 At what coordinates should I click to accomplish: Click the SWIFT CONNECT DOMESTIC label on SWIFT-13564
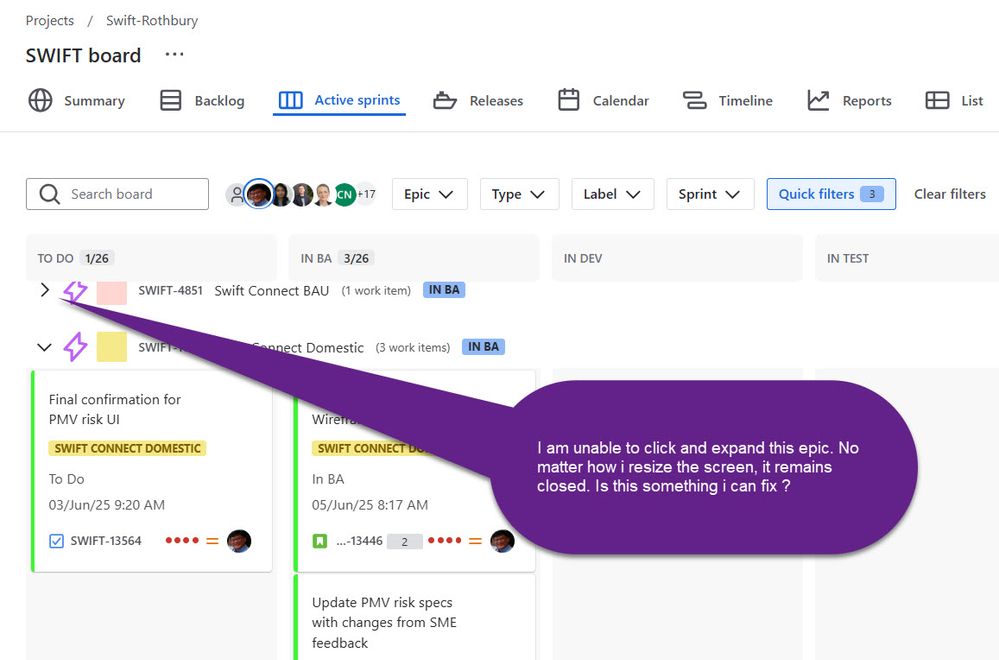point(127,448)
